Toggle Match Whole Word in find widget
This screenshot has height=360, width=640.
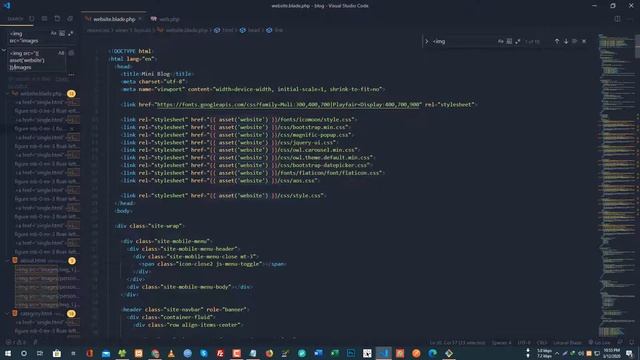[509, 41]
